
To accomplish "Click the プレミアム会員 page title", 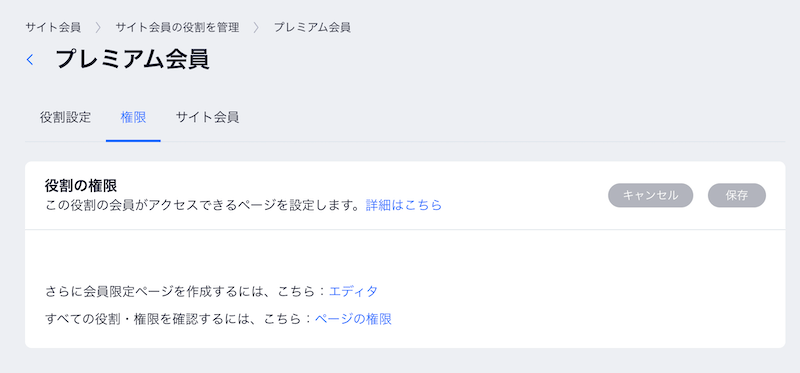I will (132, 60).
